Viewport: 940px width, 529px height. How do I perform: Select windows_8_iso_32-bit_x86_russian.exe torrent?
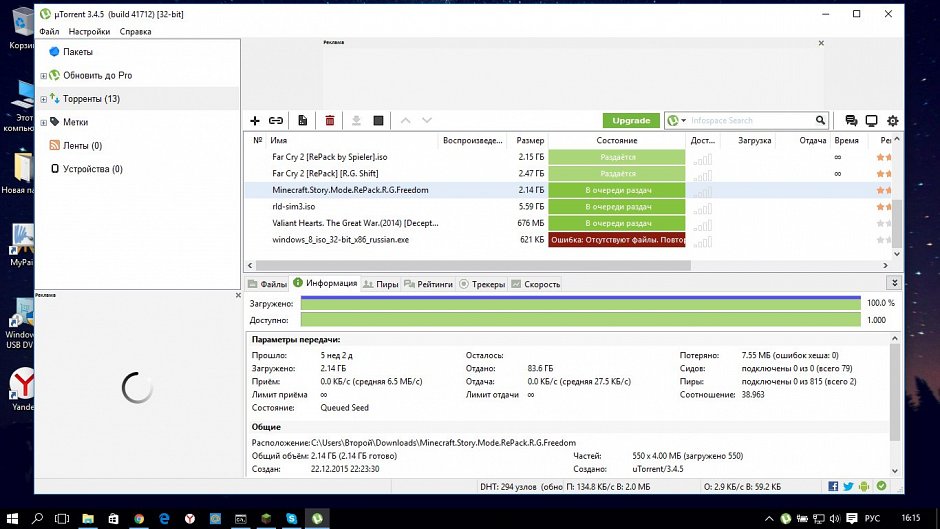point(569,240)
